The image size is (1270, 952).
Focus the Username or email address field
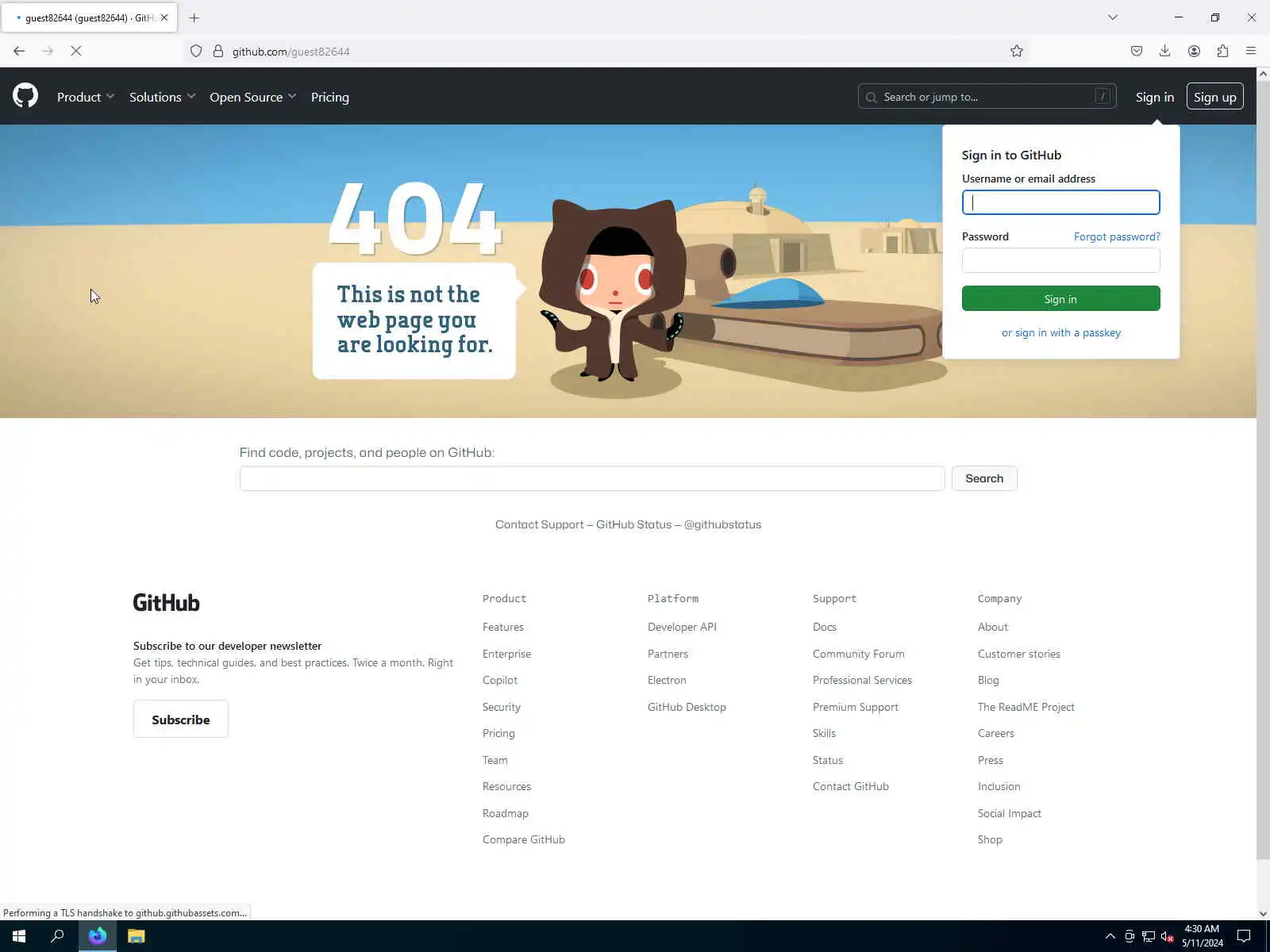pos(1060,202)
